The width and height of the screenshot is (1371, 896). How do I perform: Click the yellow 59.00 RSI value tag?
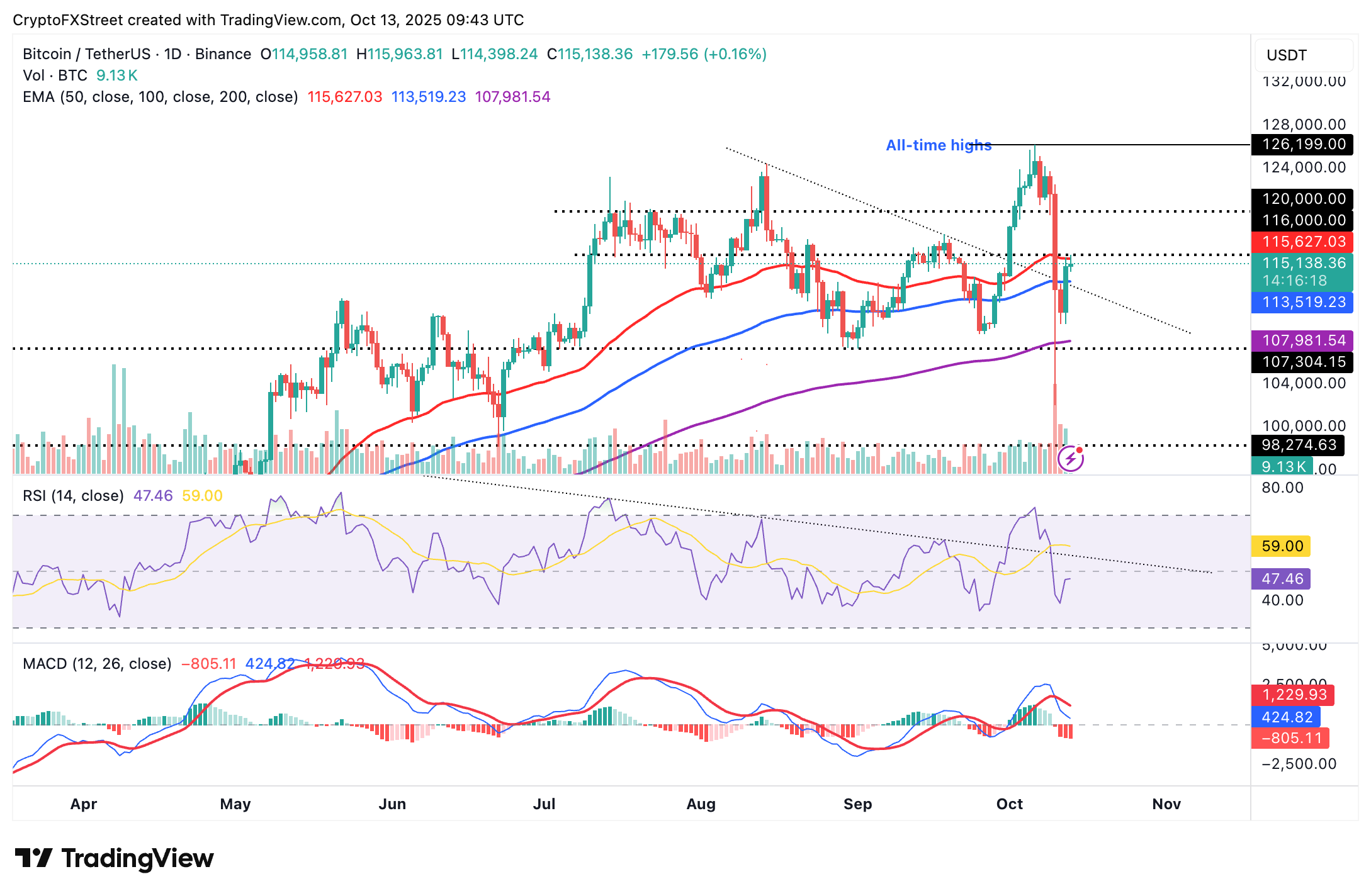tap(1282, 546)
